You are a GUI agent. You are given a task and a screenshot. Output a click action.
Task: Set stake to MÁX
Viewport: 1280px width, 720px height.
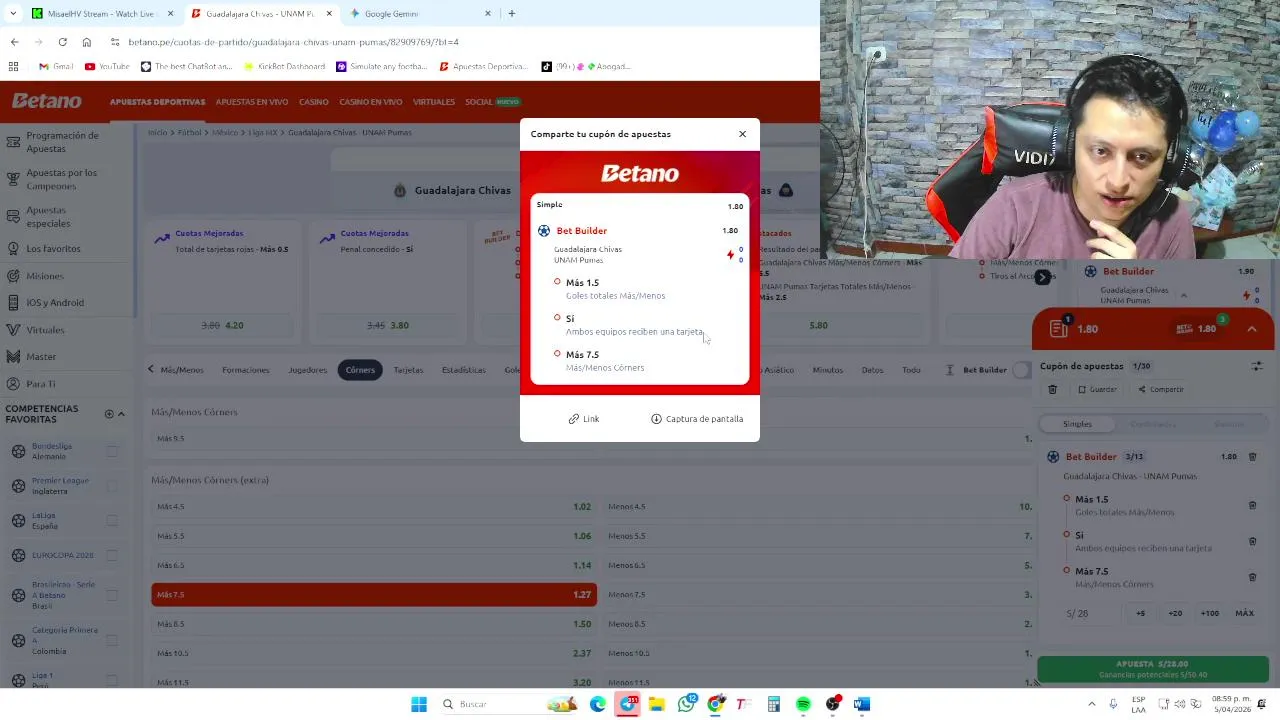click(1244, 613)
